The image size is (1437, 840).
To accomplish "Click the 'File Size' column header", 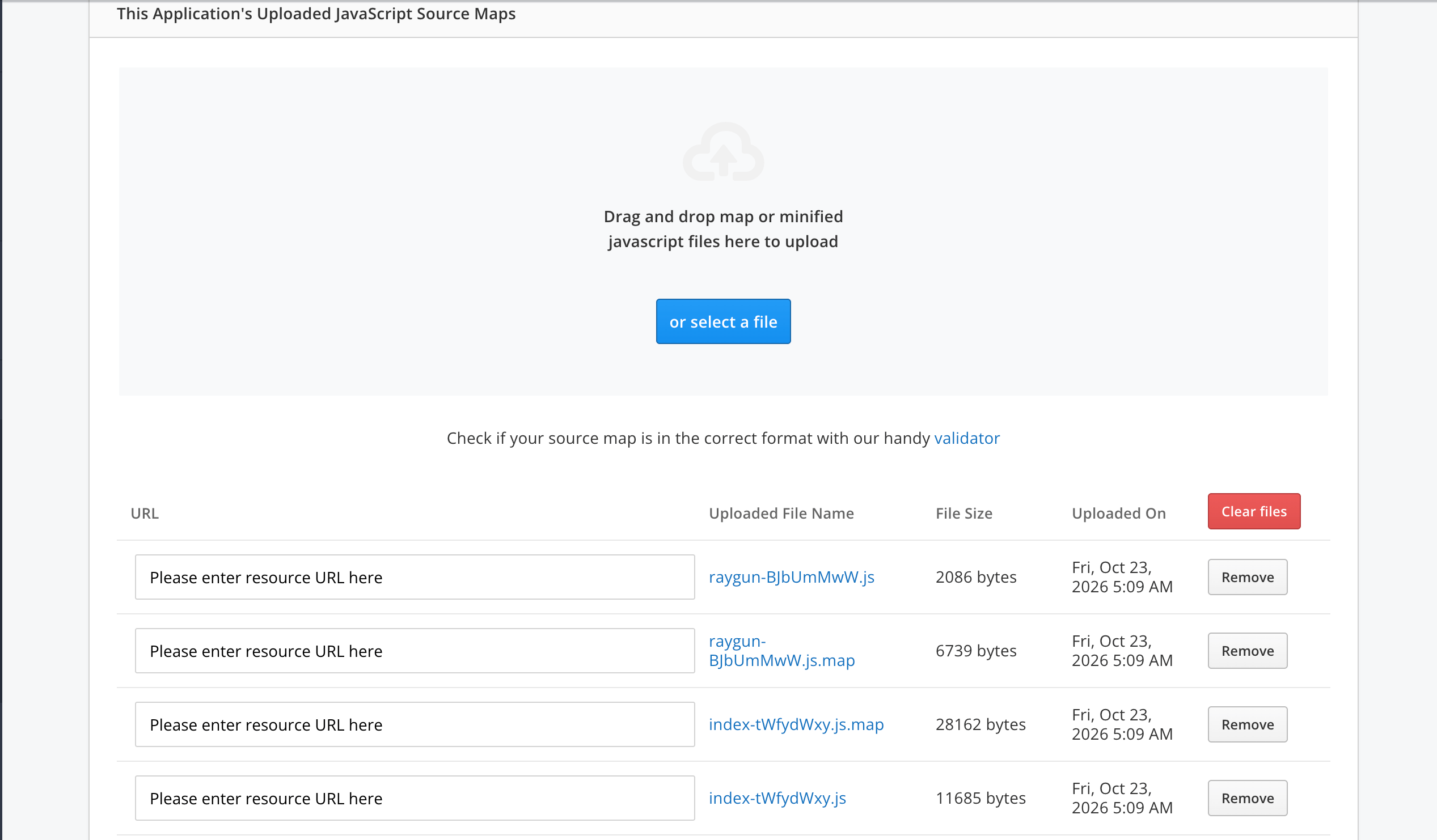I will pos(963,513).
